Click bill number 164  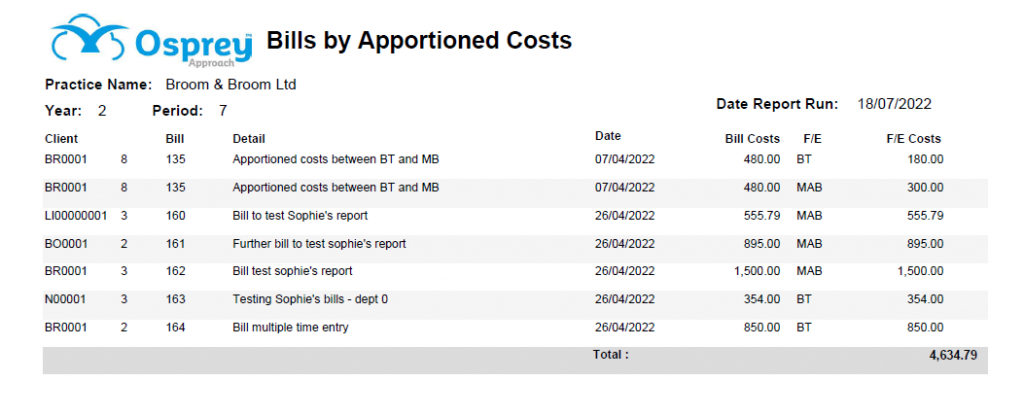tap(176, 327)
